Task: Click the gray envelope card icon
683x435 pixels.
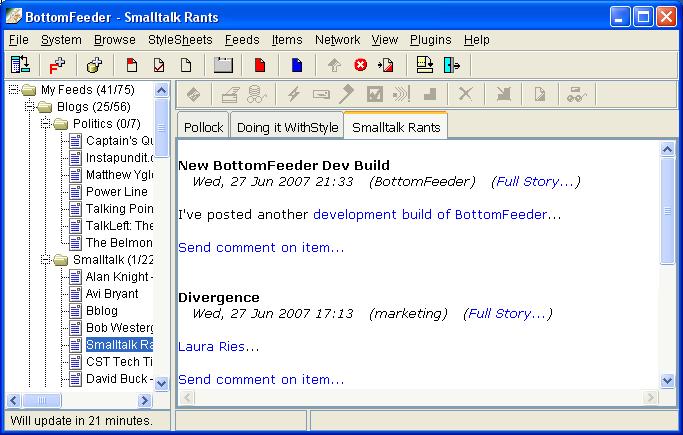Action: click(x=321, y=94)
